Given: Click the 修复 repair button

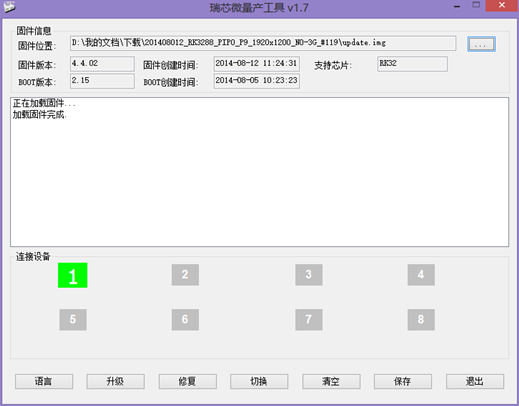Looking at the screenshot, I should 188,381.
